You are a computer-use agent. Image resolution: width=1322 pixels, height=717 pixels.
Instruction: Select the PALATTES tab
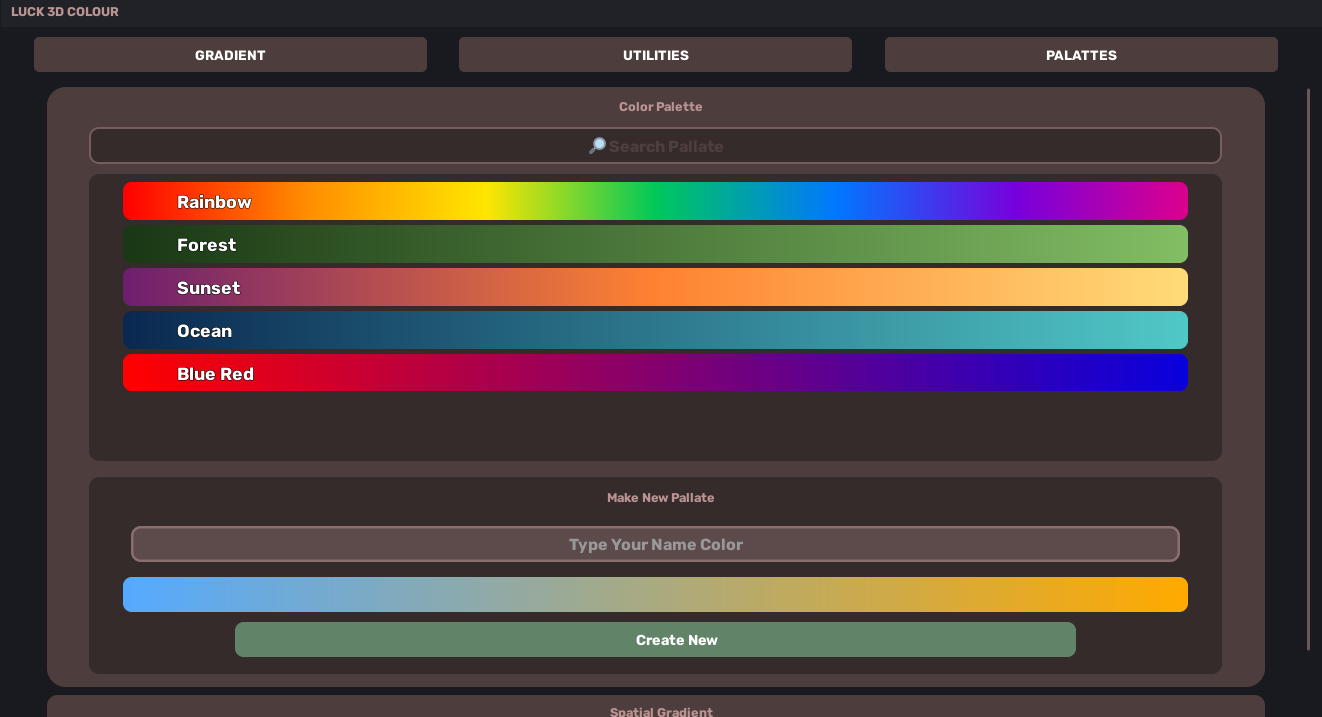[x=1081, y=55]
